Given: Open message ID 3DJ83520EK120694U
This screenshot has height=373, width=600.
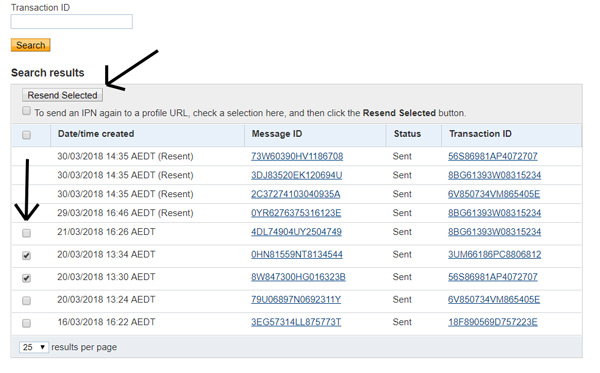Looking at the screenshot, I should click(297, 175).
